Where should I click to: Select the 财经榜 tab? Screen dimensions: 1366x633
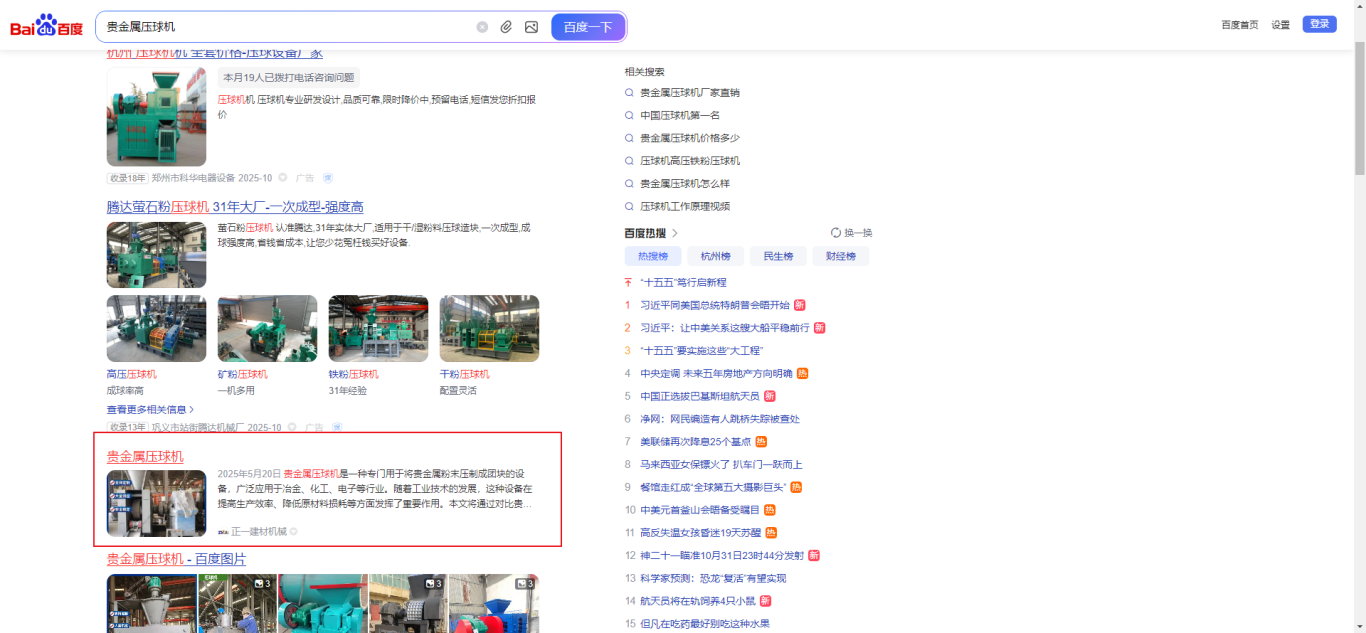840,257
